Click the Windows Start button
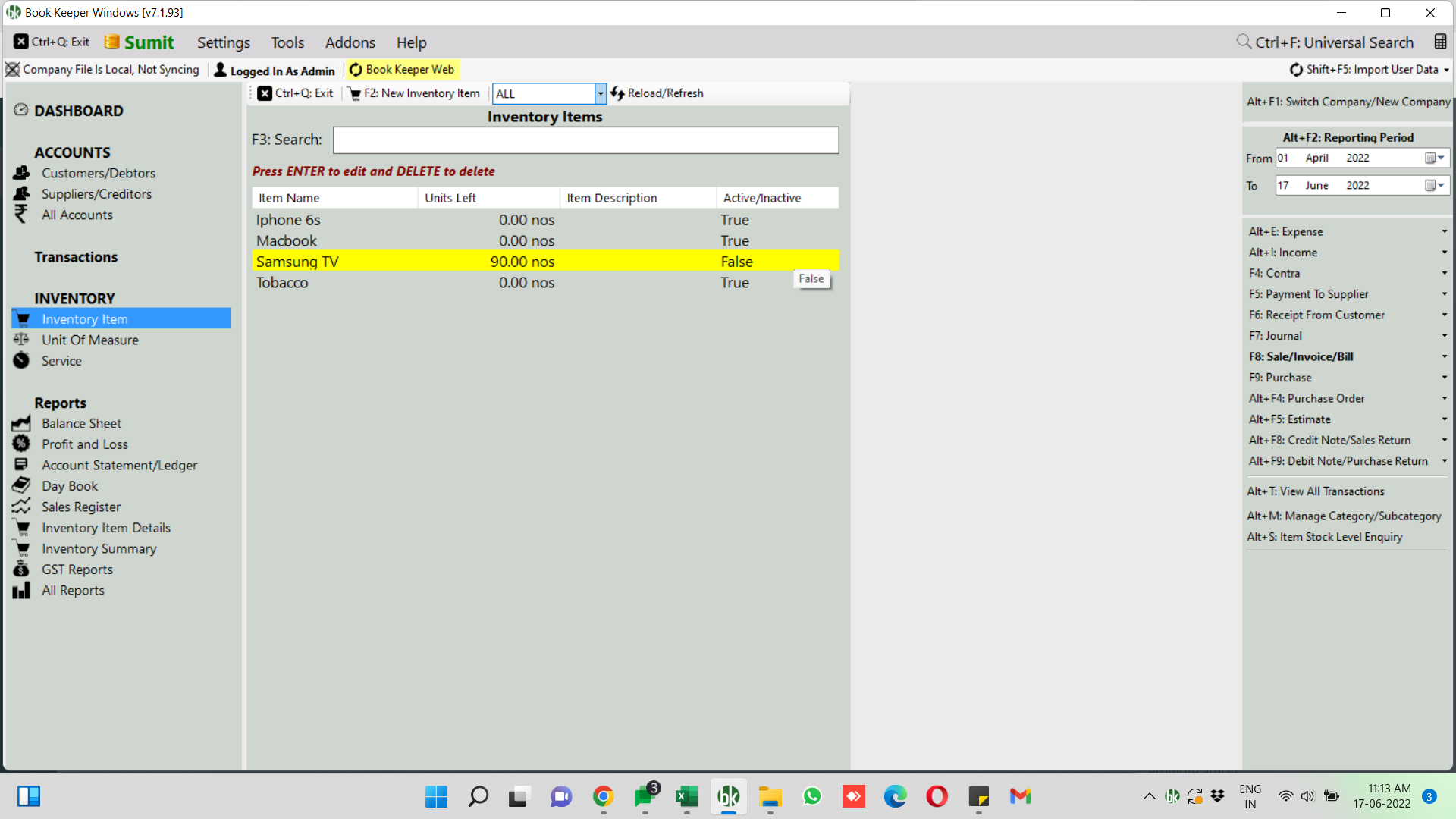 pyautogui.click(x=436, y=796)
